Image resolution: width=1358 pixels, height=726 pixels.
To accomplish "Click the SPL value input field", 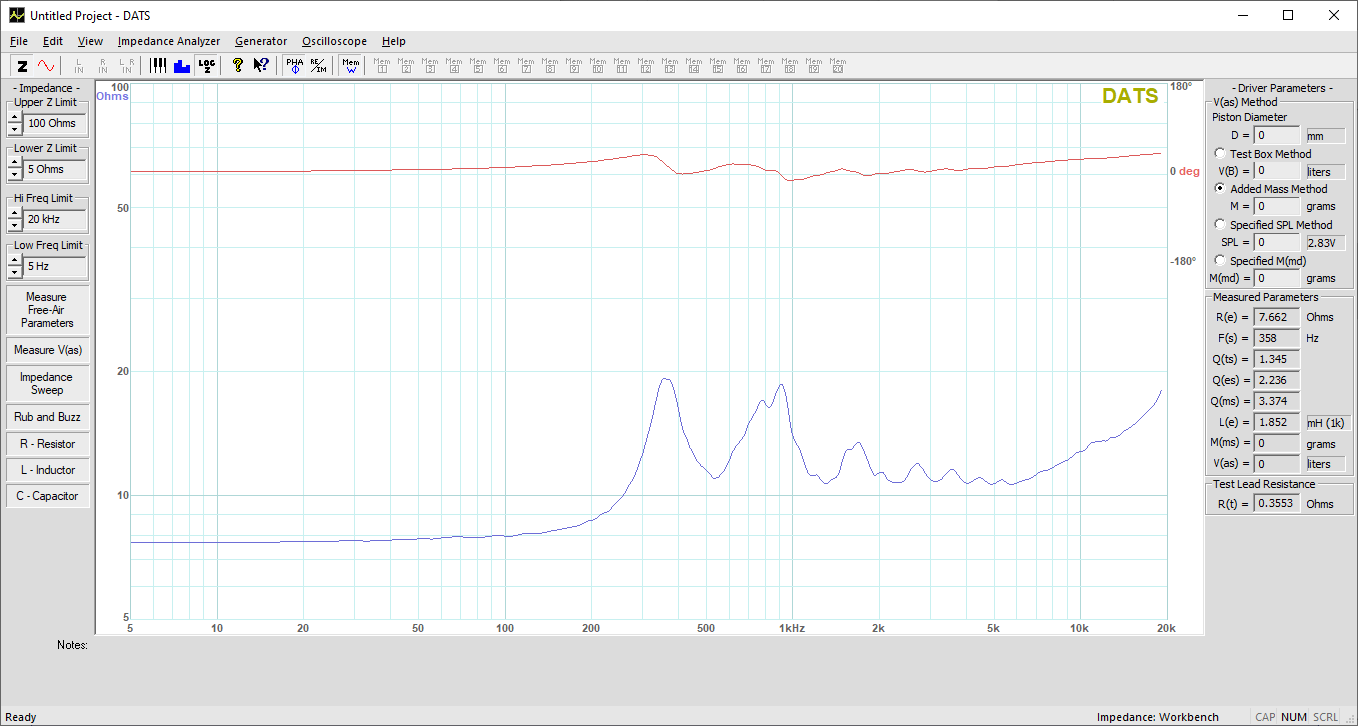I will (1277, 243).
